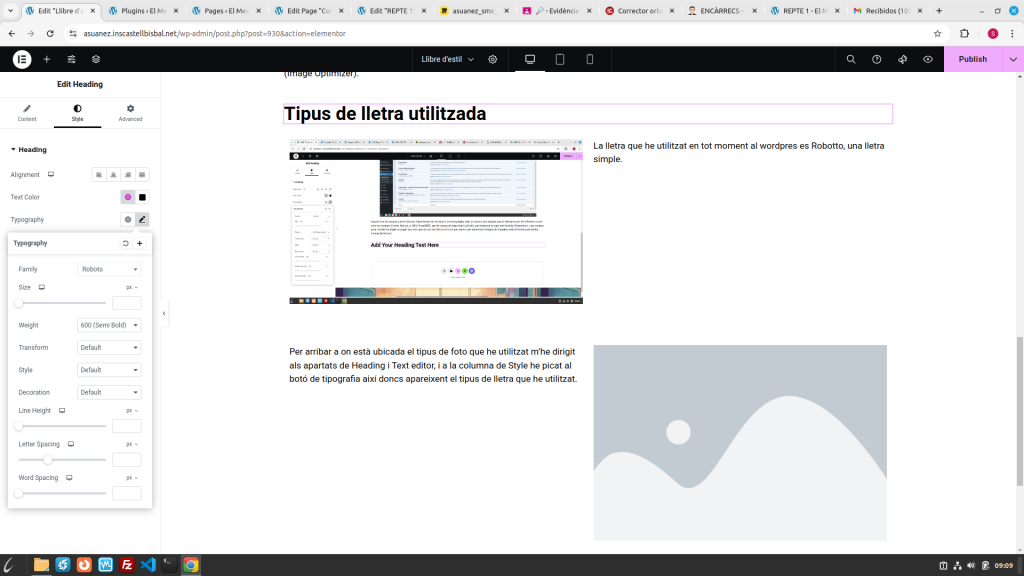Viewport: 1024px width, 576px height.
Task: Open FileZilla from the taskbar
Action: (127, 565)
